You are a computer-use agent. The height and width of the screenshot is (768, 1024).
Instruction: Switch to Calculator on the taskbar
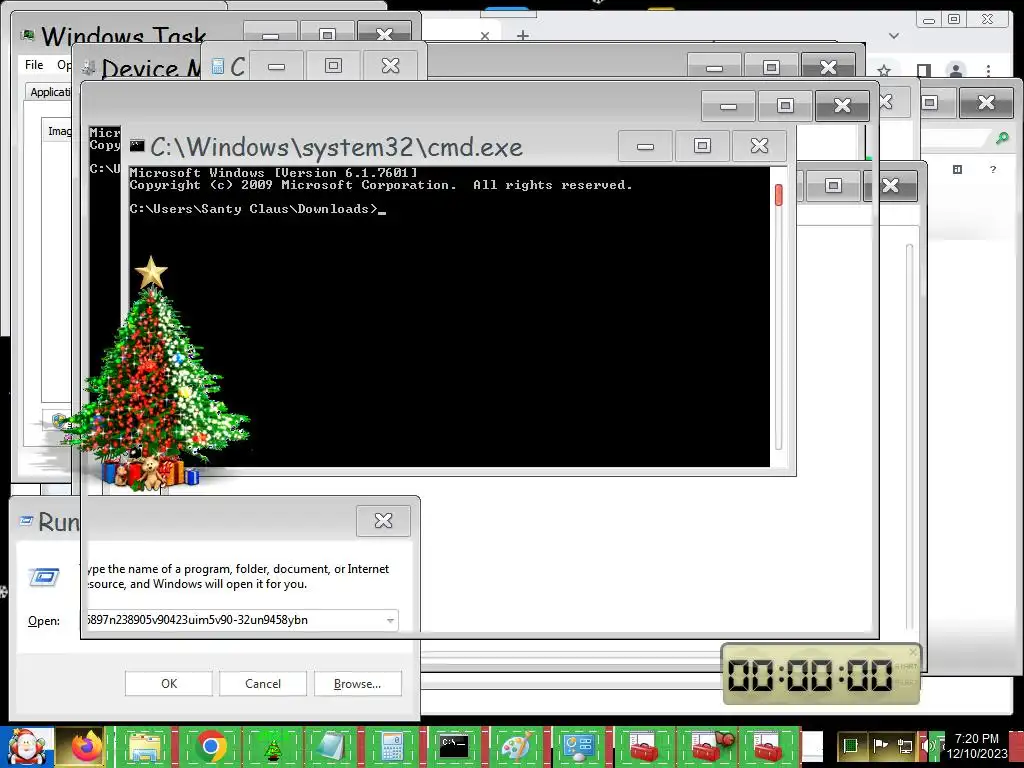pyautogui.click(x=392, y=747)
